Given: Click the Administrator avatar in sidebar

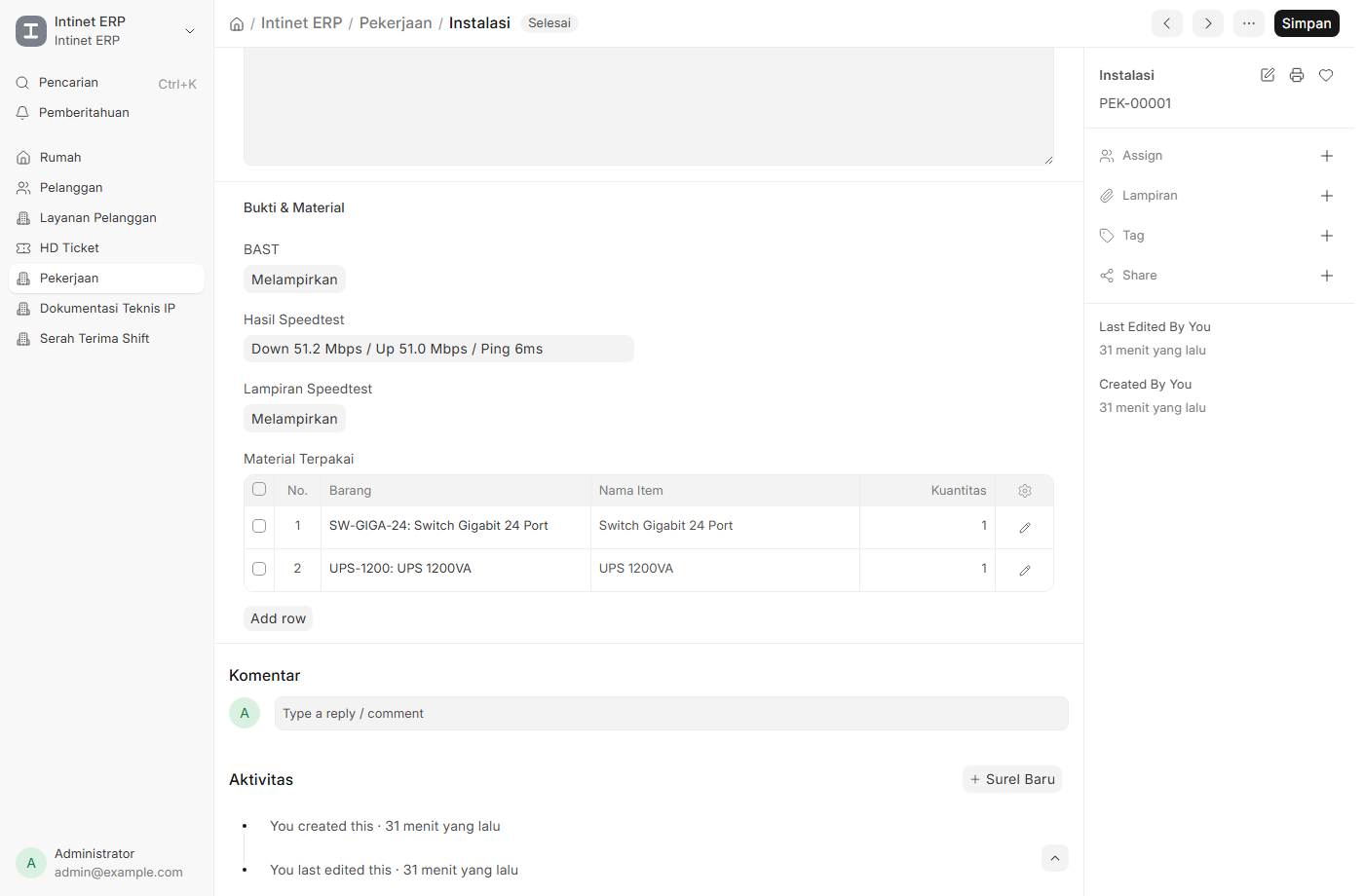Looking at the screenshot, I should (x=31, y=863).
